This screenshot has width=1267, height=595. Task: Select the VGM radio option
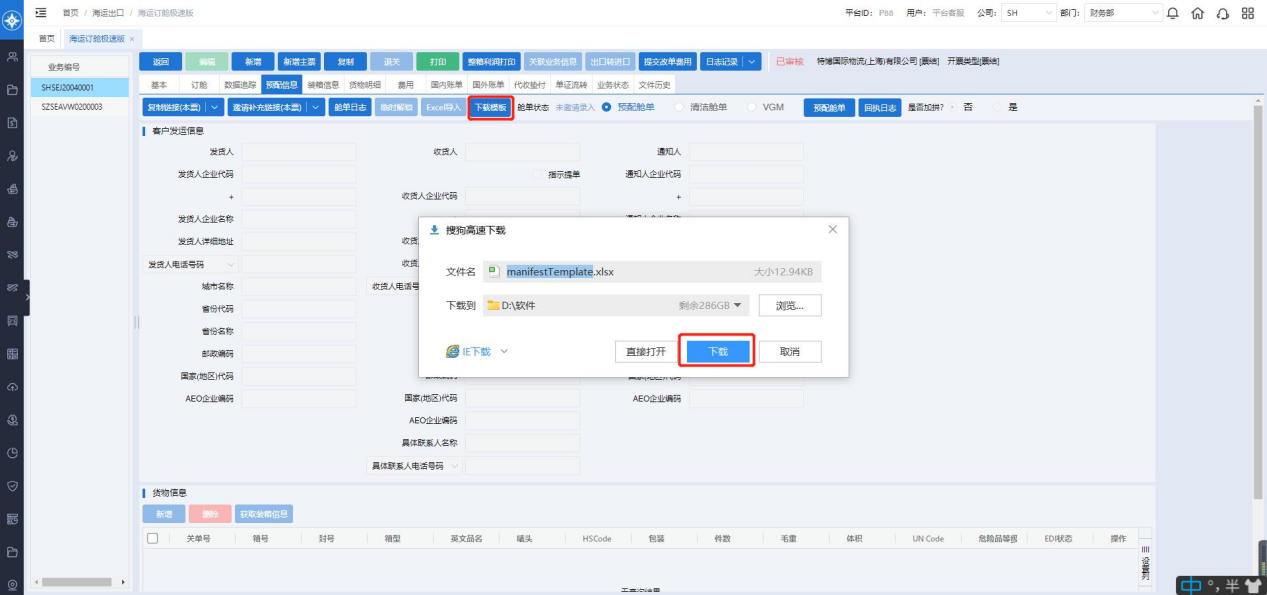753,107
